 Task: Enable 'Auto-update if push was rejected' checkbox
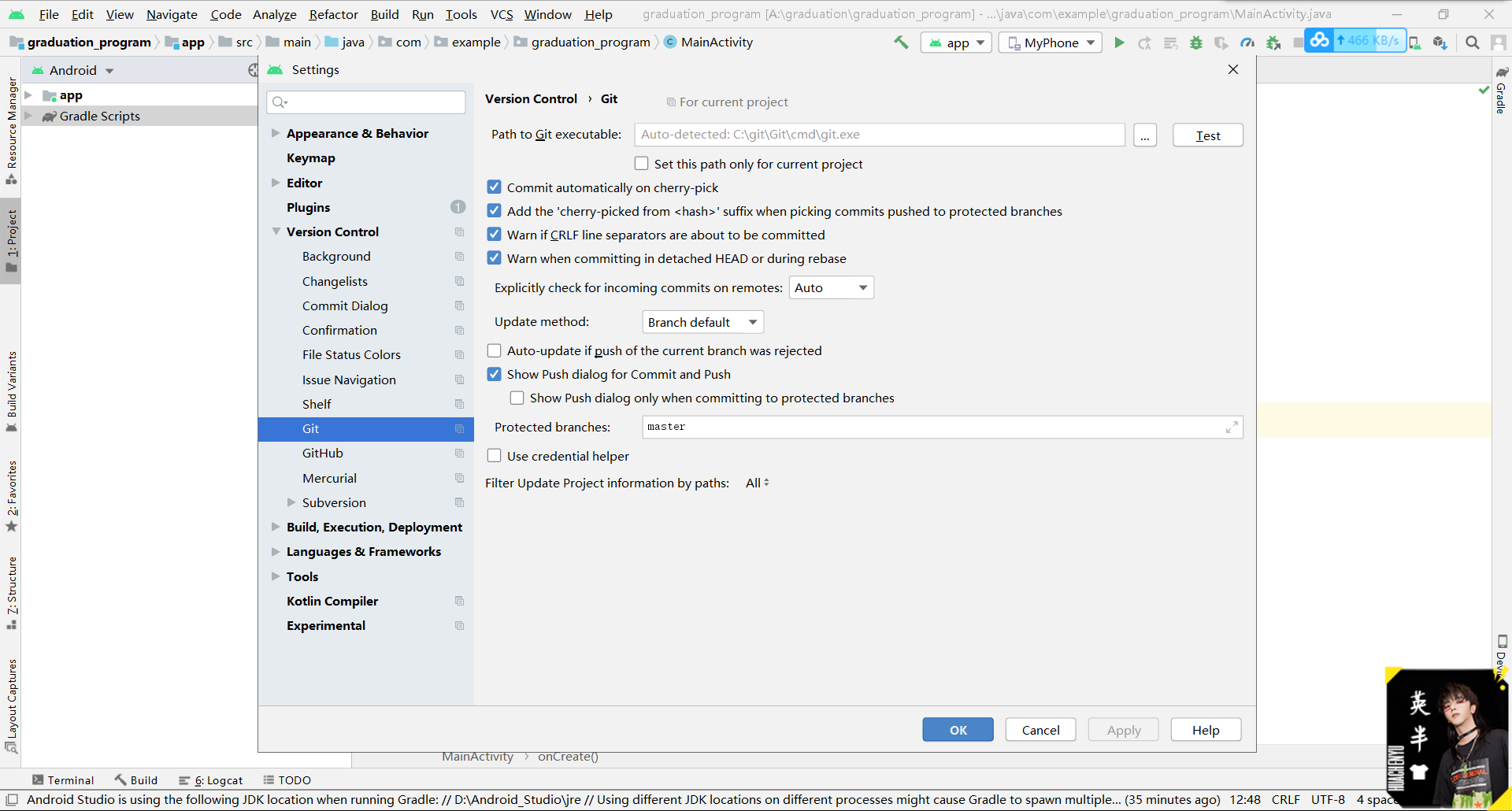[x=494, y=350]
